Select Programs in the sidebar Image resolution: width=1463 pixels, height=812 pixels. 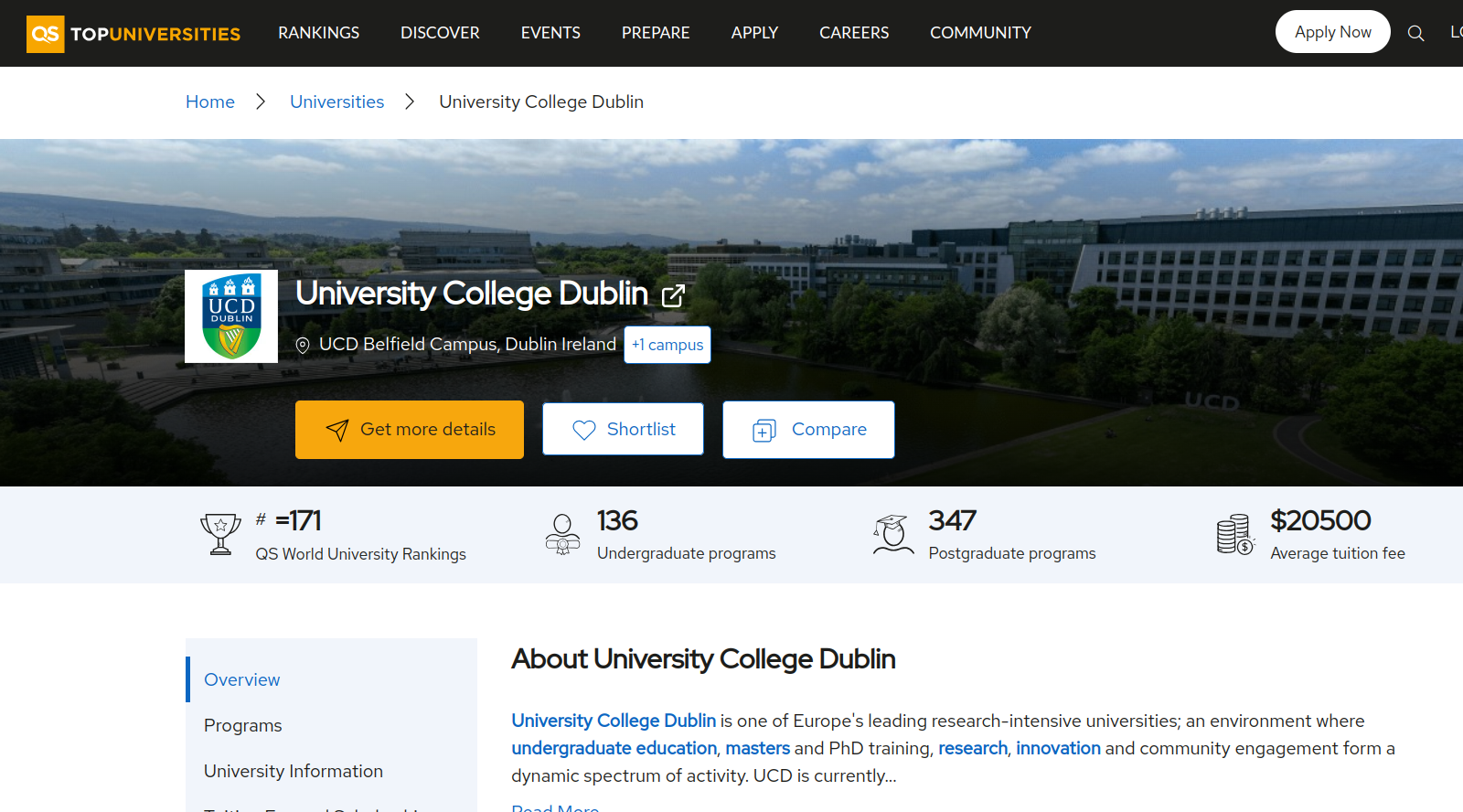pyautogui.click(x=243, y=725)
